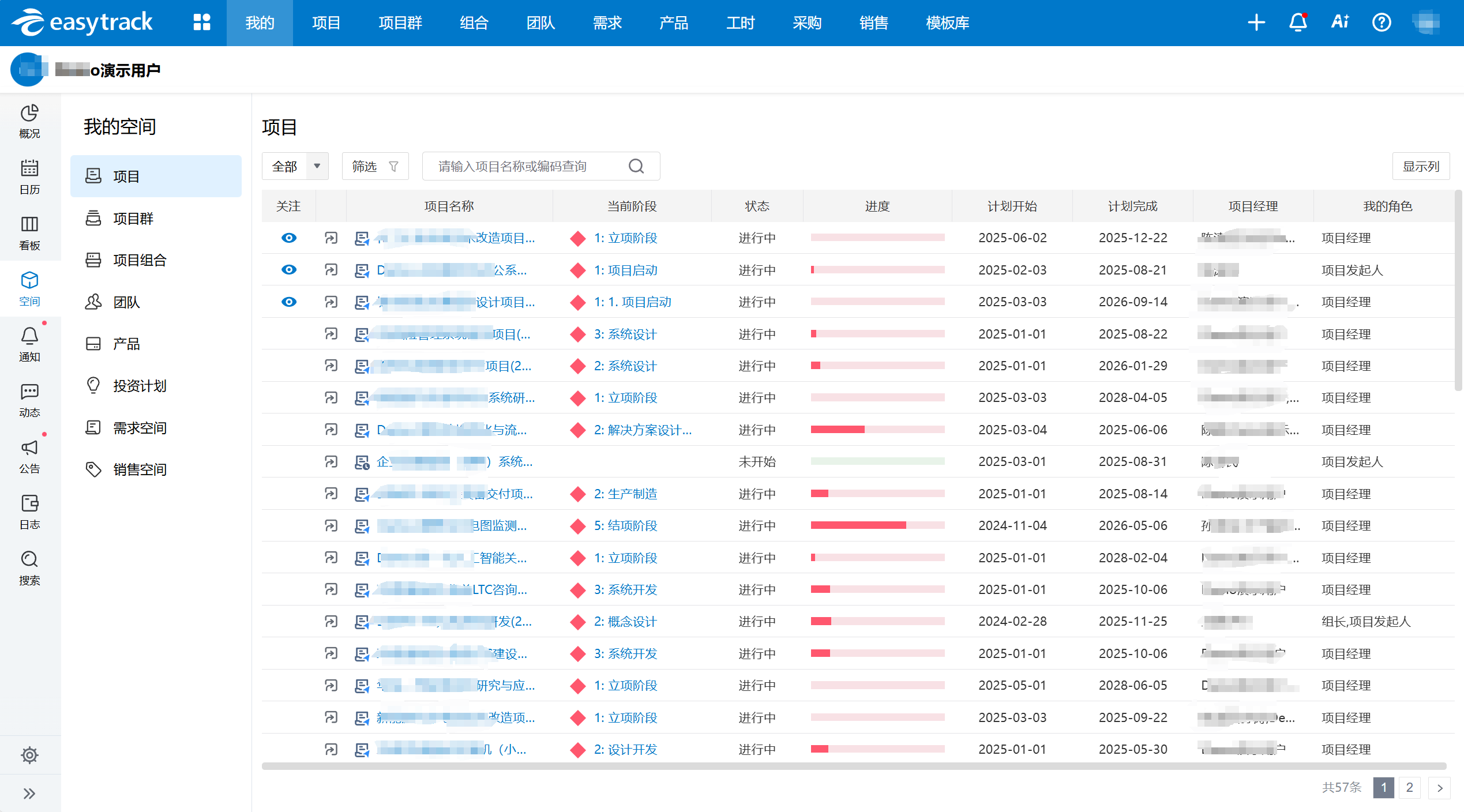Unfollow the first project via eye icon
The width and height of the screenshot is (1464, 812).
[289, 238]
